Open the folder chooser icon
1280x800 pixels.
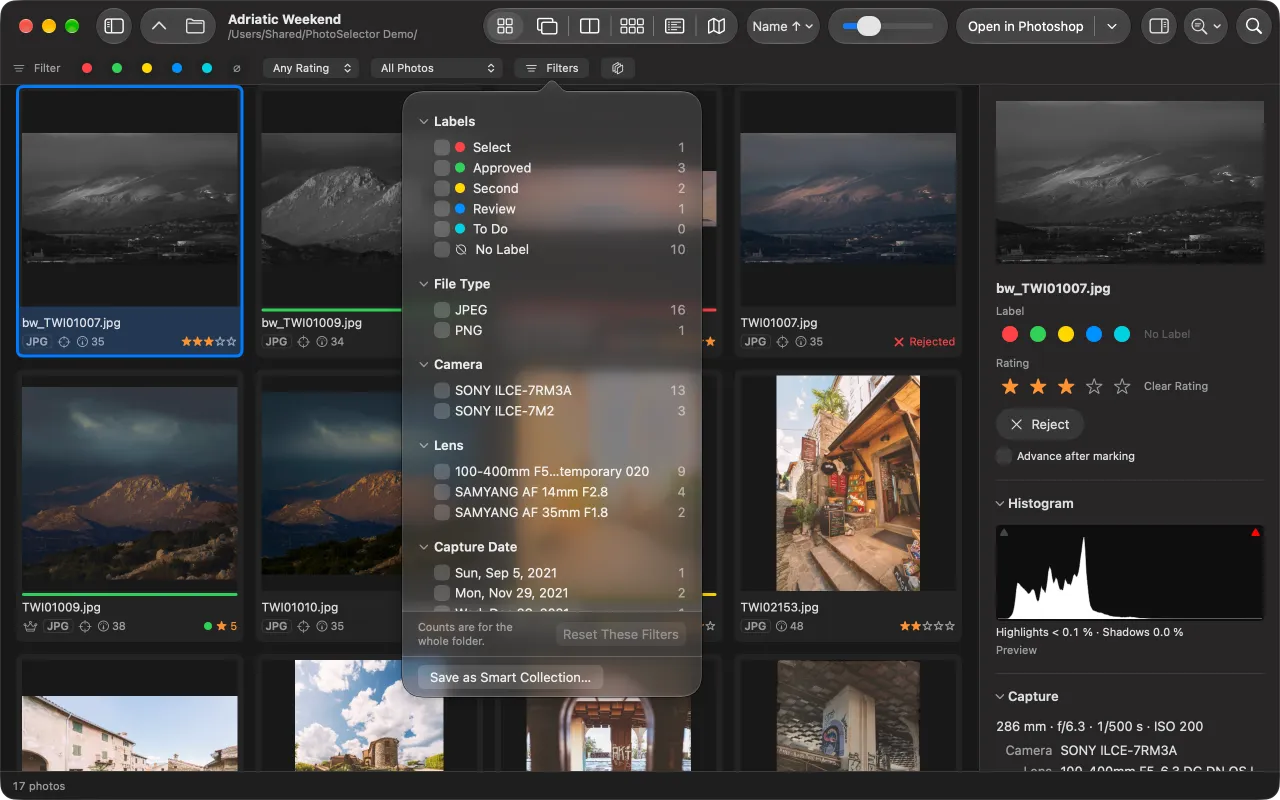195,26
